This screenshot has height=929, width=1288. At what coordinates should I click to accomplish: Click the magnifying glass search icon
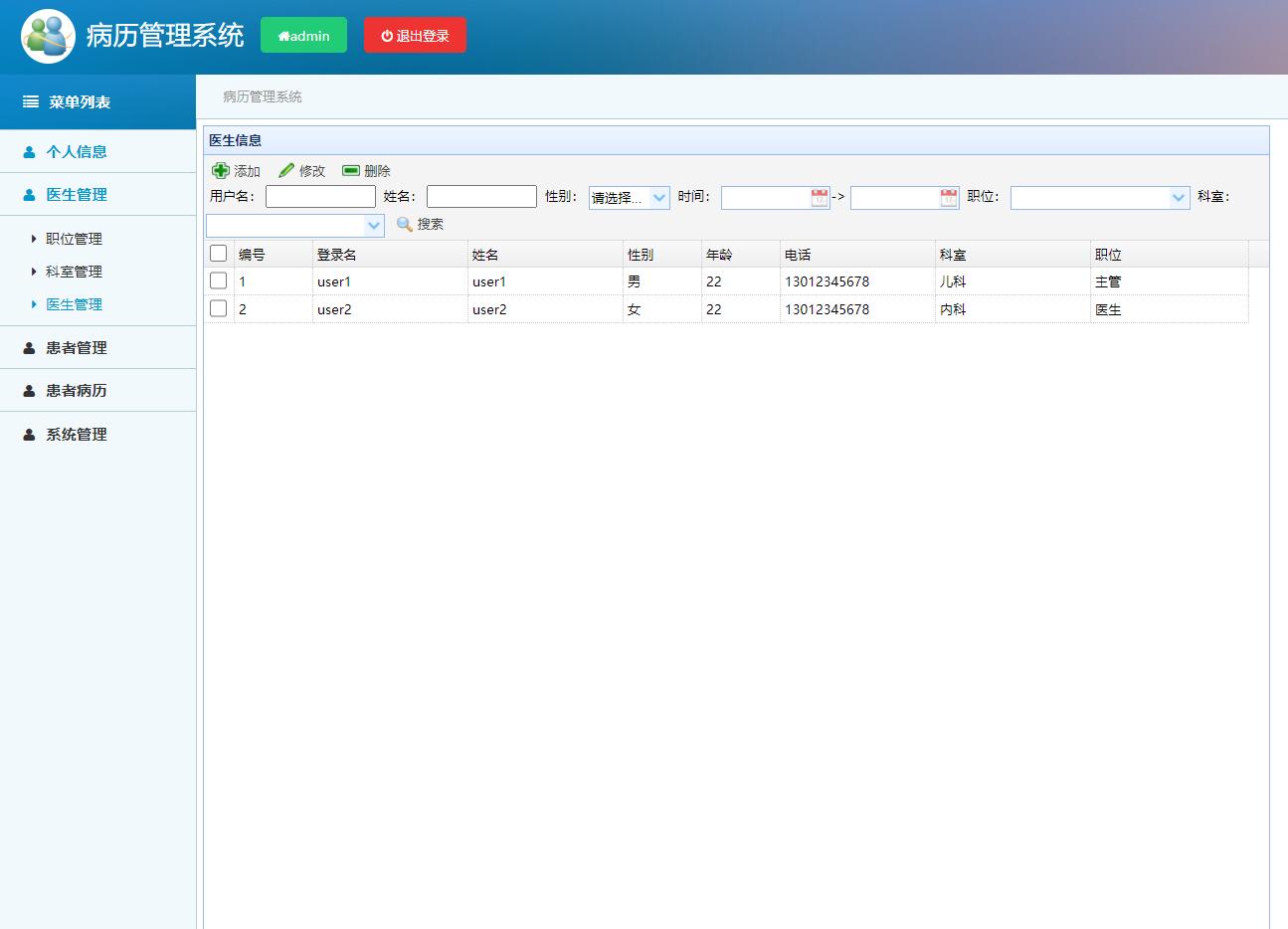tap(405, 225)
